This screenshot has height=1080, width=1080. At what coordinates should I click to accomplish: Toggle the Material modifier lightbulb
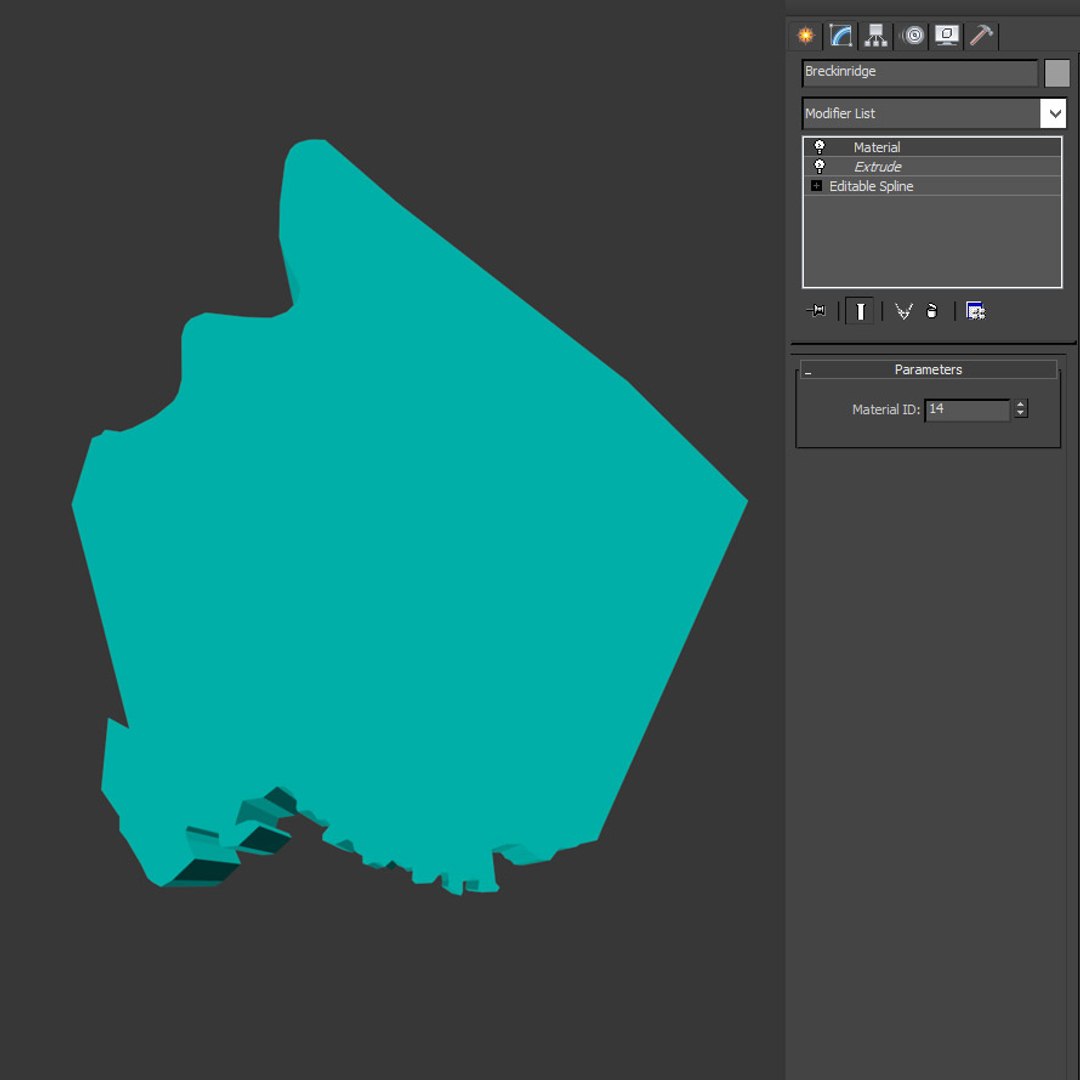[819, 147]
